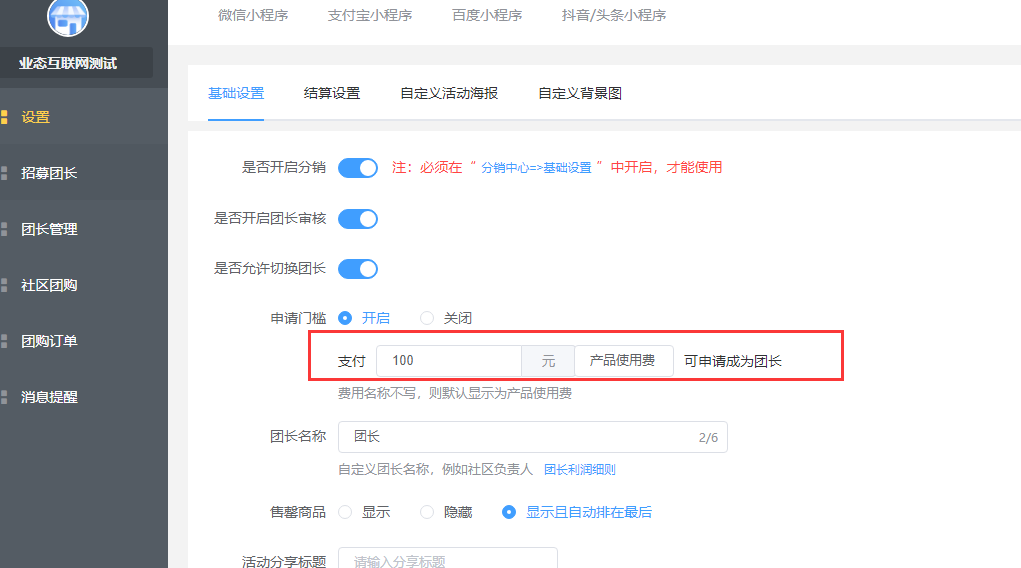Click the payment amount field showing 100
Image resolution: width=1021 pixels, height=568 pixels.
(449, 361)
